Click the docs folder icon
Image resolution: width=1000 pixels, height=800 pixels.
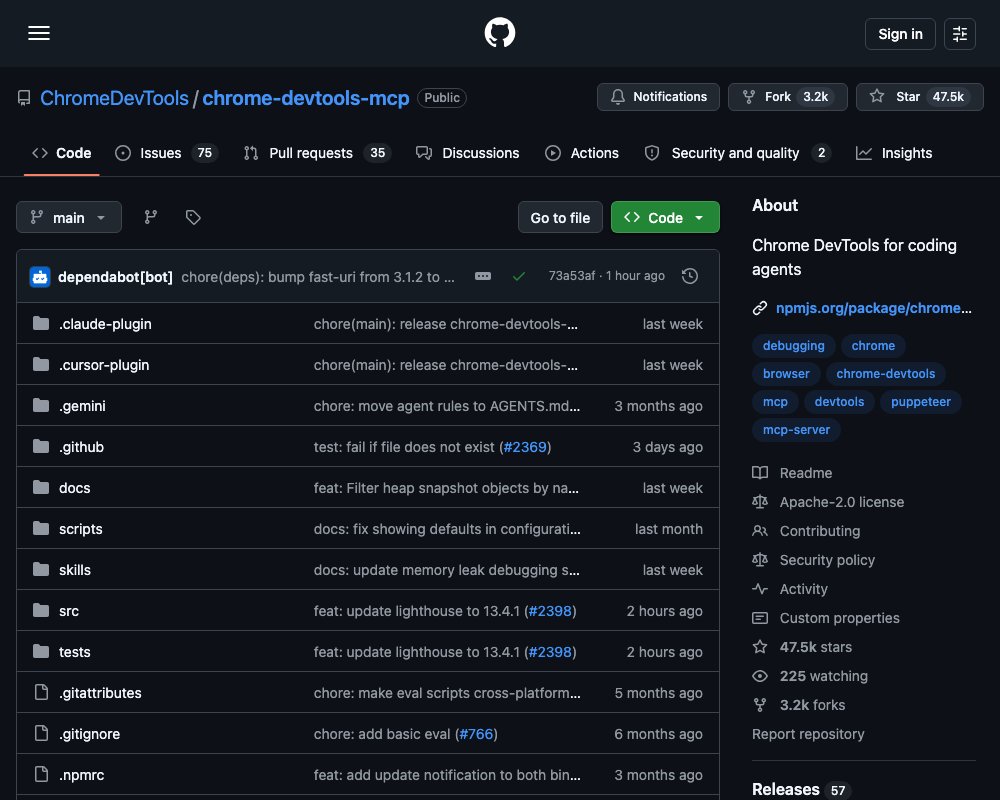tap(41, 487)
